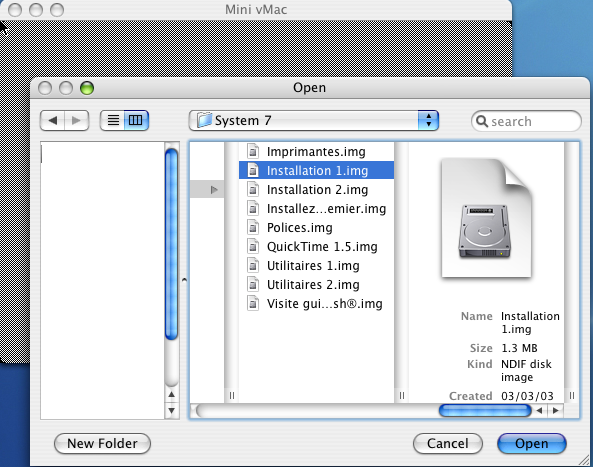Click the New Folder button
Viewport: 593px width, 467px height.
102,443
